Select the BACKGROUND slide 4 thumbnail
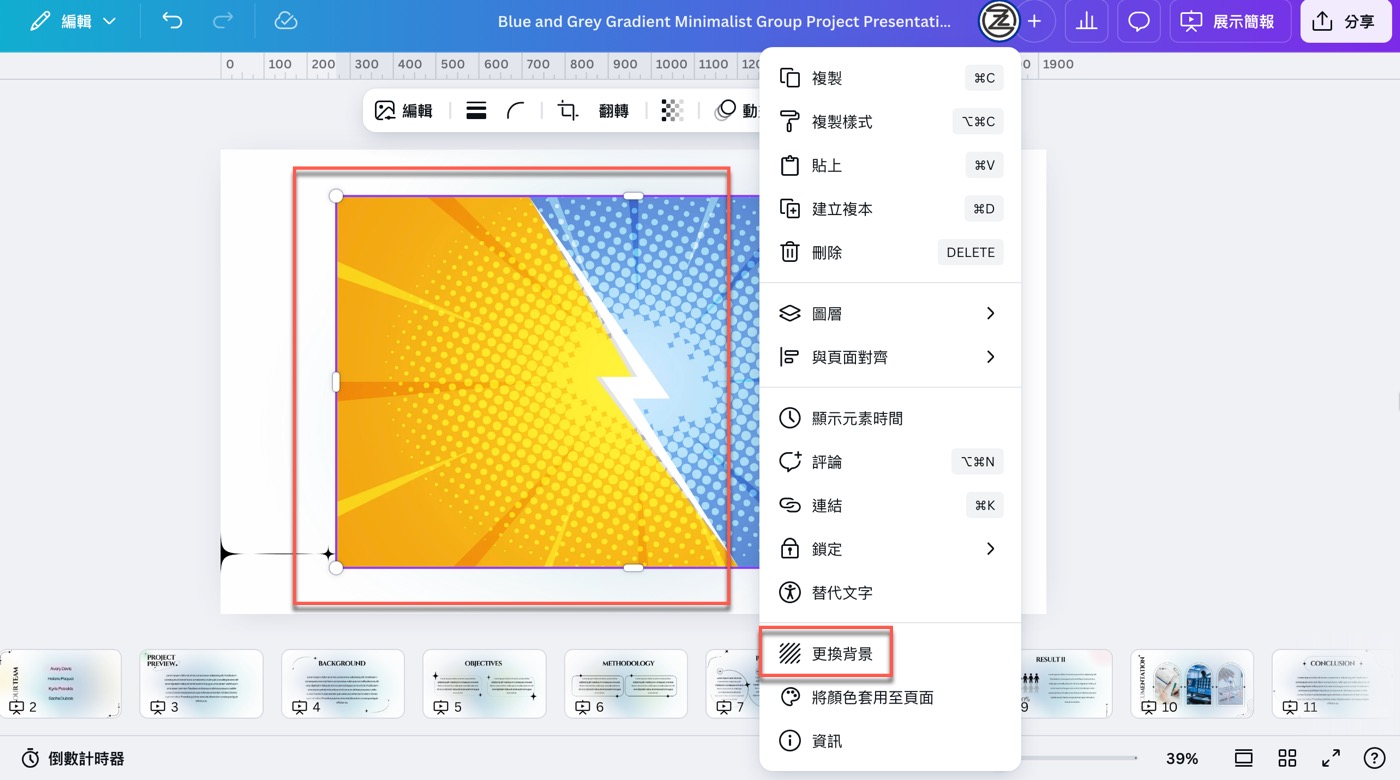Image resolution: width=1400 pixels, height=780 pixels. 343,684
